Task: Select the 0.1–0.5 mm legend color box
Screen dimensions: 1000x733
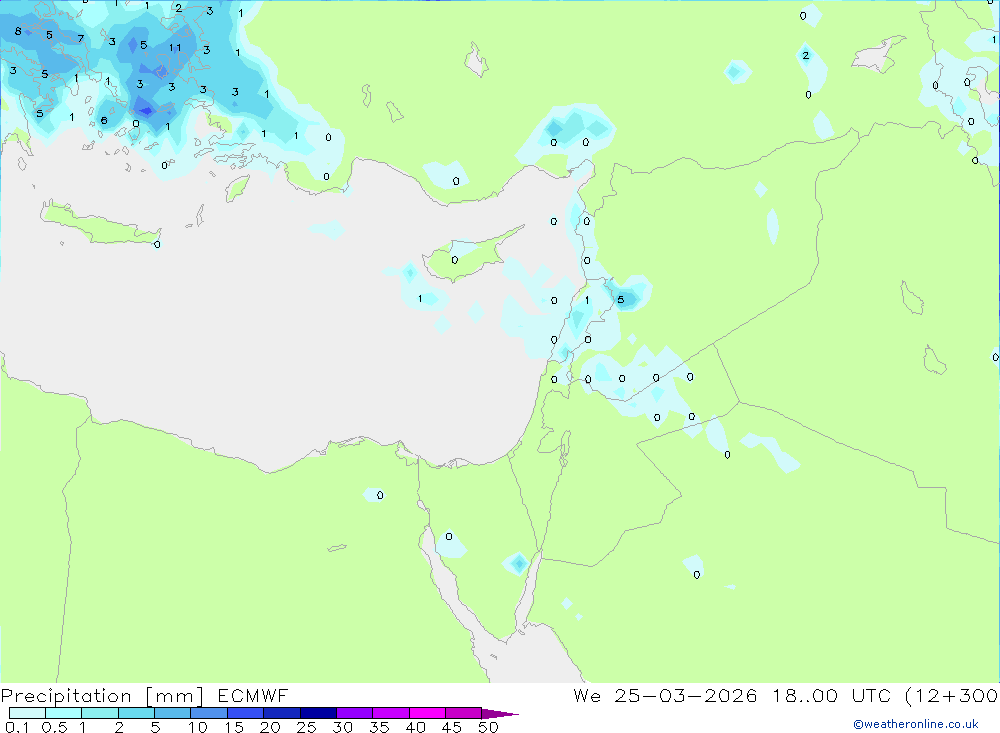Action: (27, 713)
